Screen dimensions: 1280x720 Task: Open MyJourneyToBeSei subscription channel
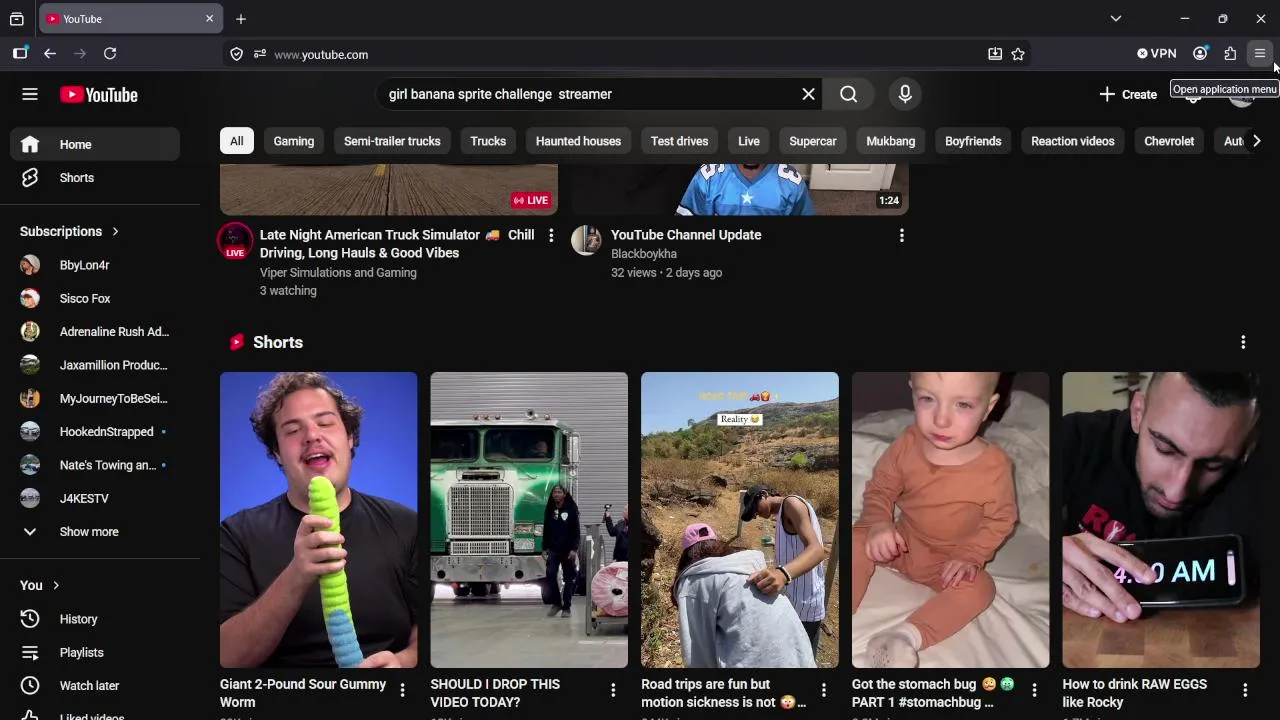coord(95,398)
